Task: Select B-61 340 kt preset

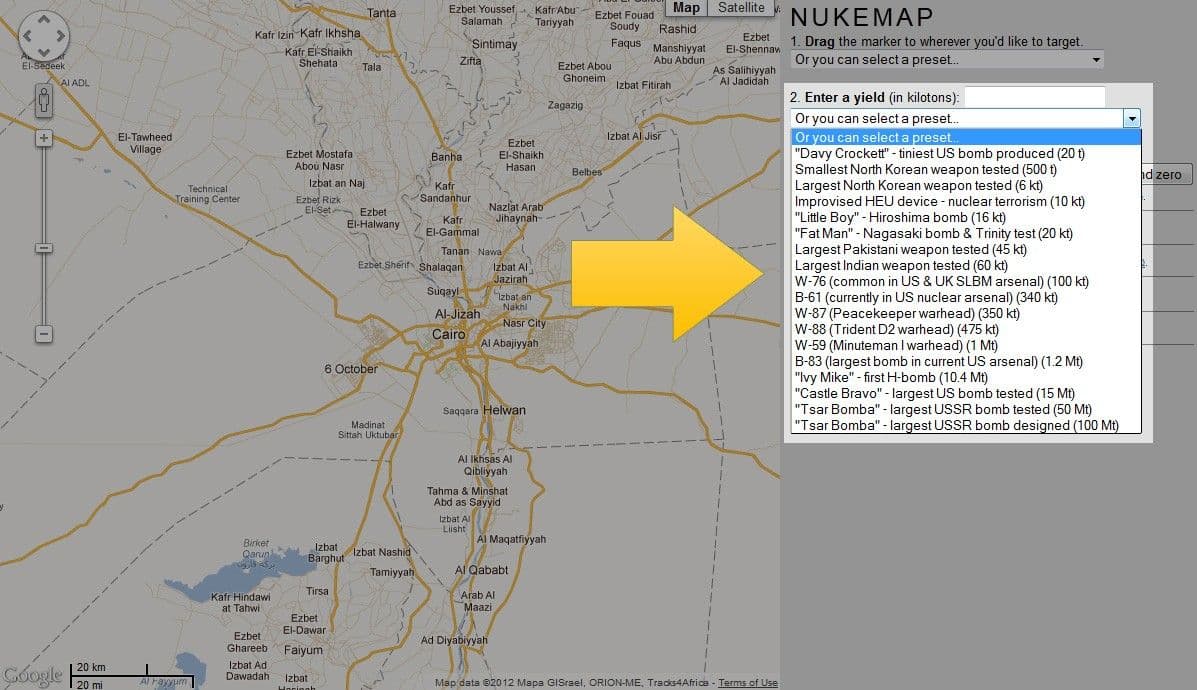Action: [966, 298]
